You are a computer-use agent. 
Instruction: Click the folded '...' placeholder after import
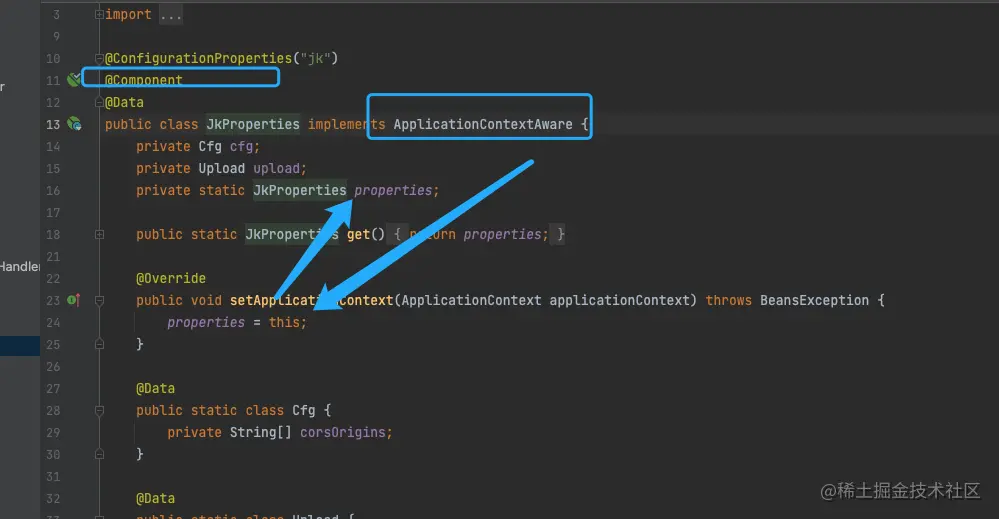tap(171, 15)
